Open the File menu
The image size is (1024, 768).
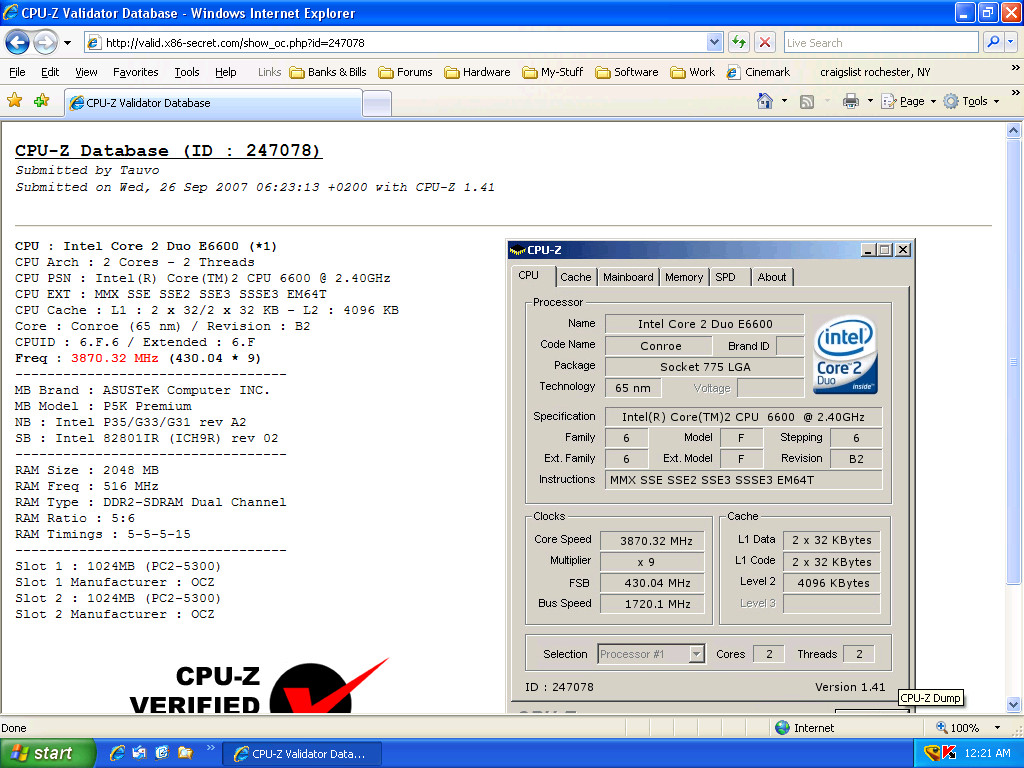click(18, 72)
